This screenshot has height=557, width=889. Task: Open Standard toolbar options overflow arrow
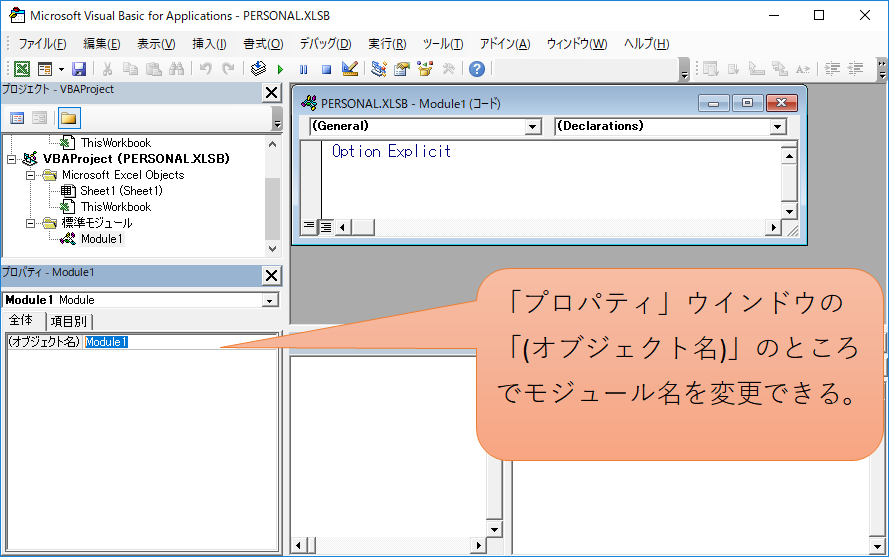pos(684,69)
